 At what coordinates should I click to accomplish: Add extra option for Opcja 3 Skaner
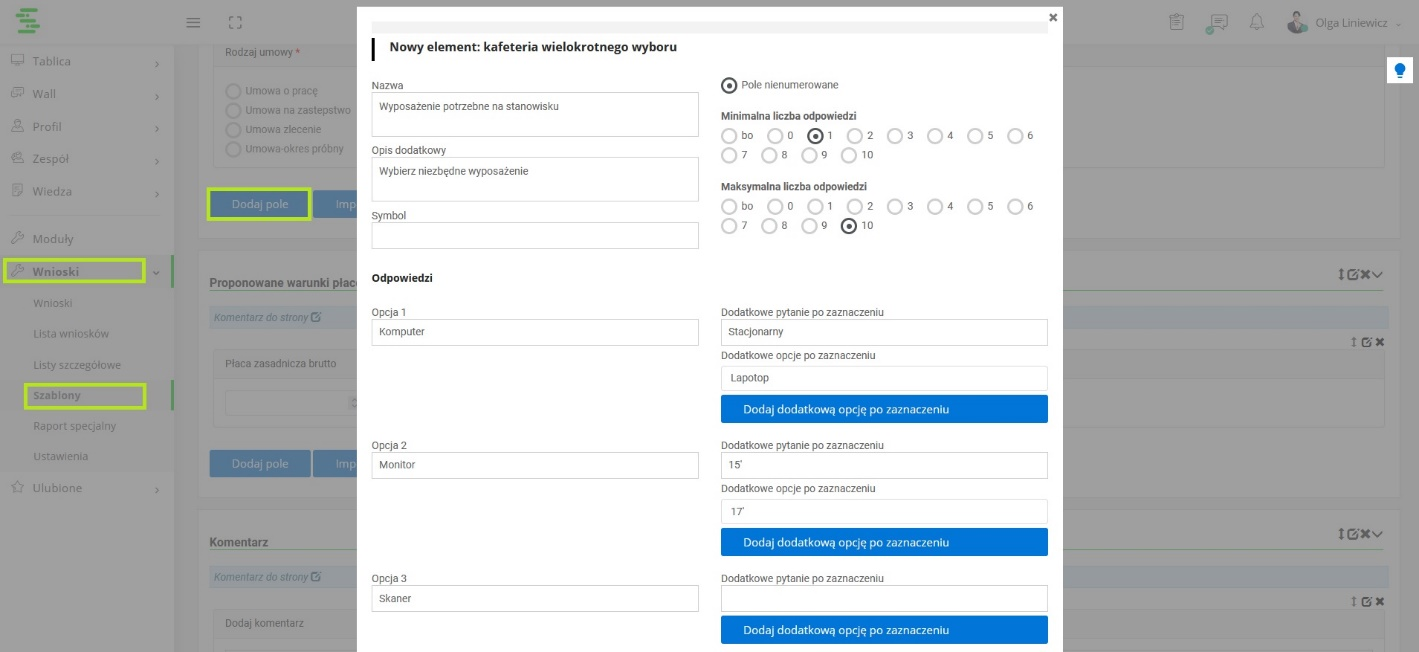point(884,630)
